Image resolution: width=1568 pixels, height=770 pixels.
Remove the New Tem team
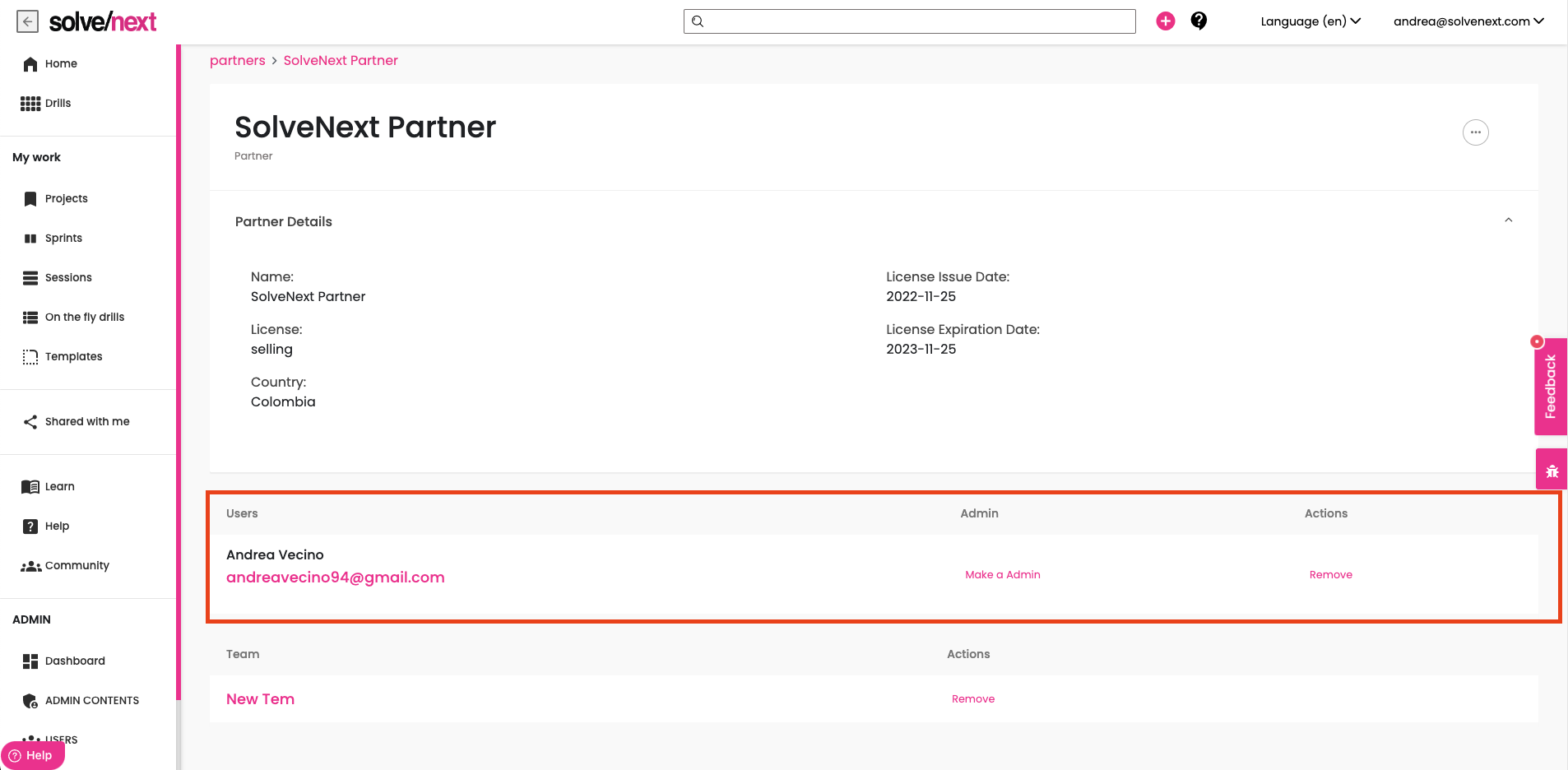(x=973, y=699)
